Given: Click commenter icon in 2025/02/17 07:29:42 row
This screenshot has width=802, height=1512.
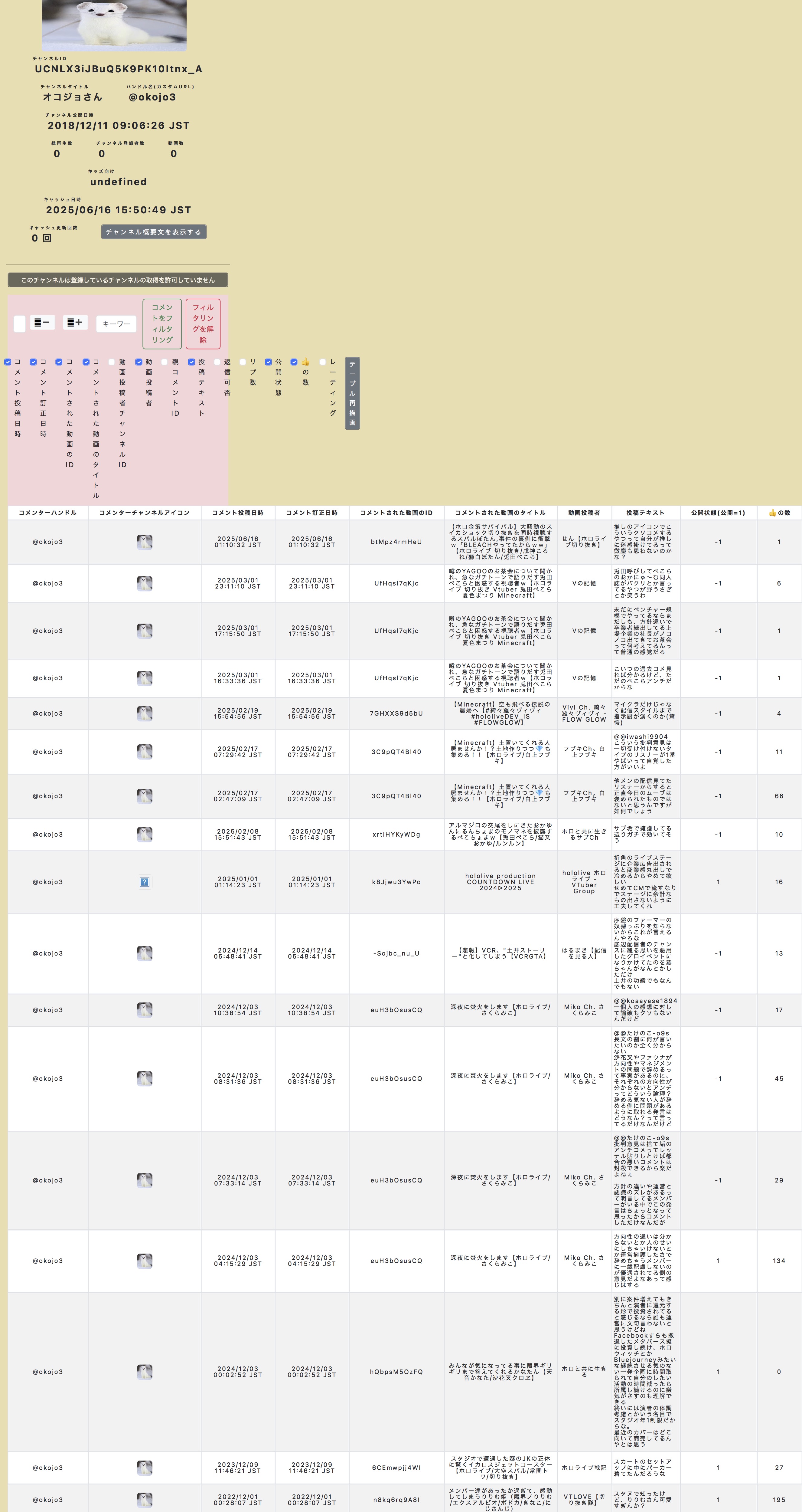Looking at the screenshot, I should tap(144, 752).
